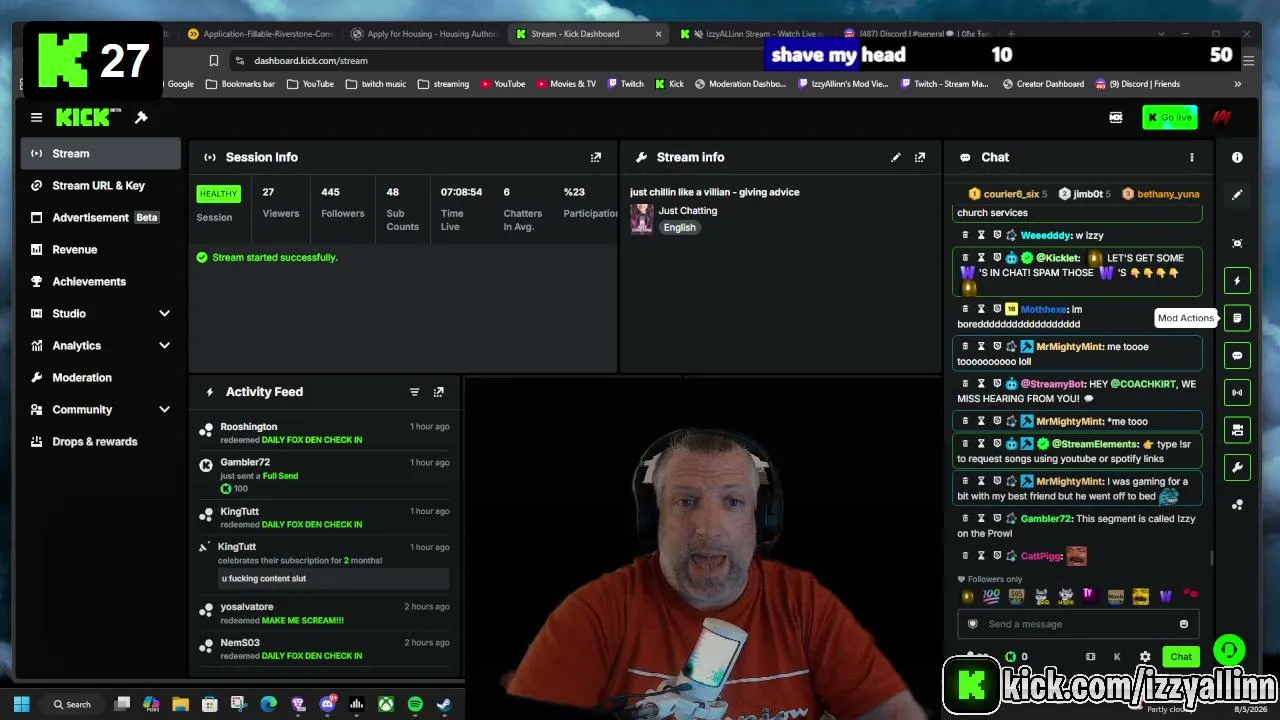Click the green Go live button
Image resolution: width=1280 pixels, height=720 pixels.
click(x=1169, y=118)
